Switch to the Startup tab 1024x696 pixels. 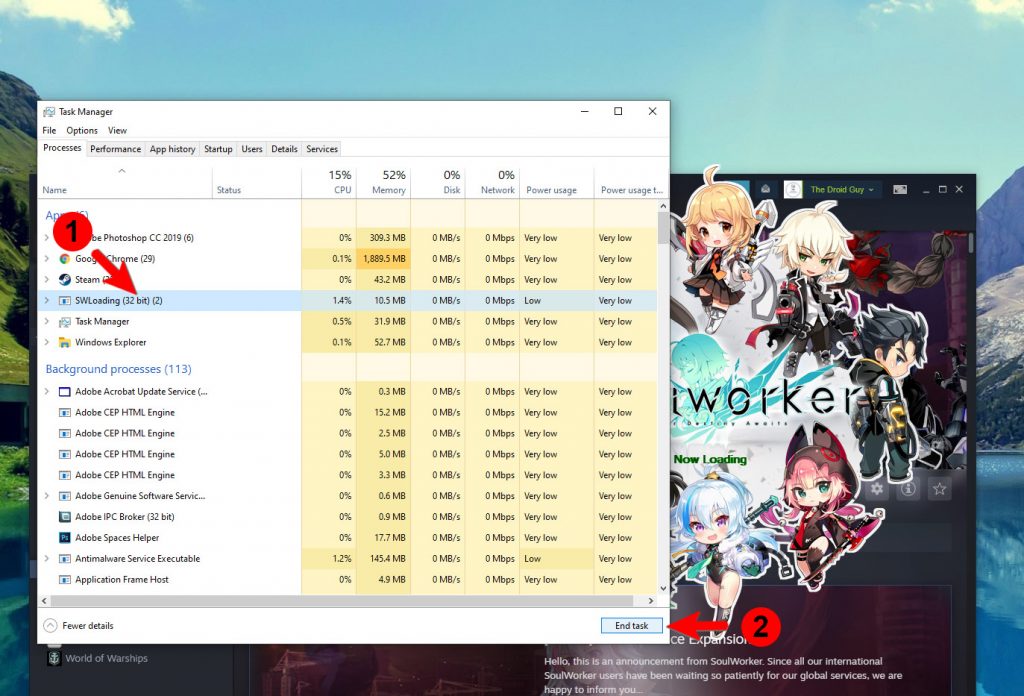pos(218,149)
